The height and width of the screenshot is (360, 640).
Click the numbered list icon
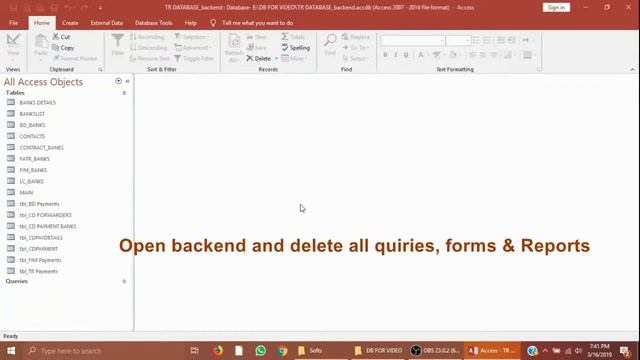pos(487,40)
